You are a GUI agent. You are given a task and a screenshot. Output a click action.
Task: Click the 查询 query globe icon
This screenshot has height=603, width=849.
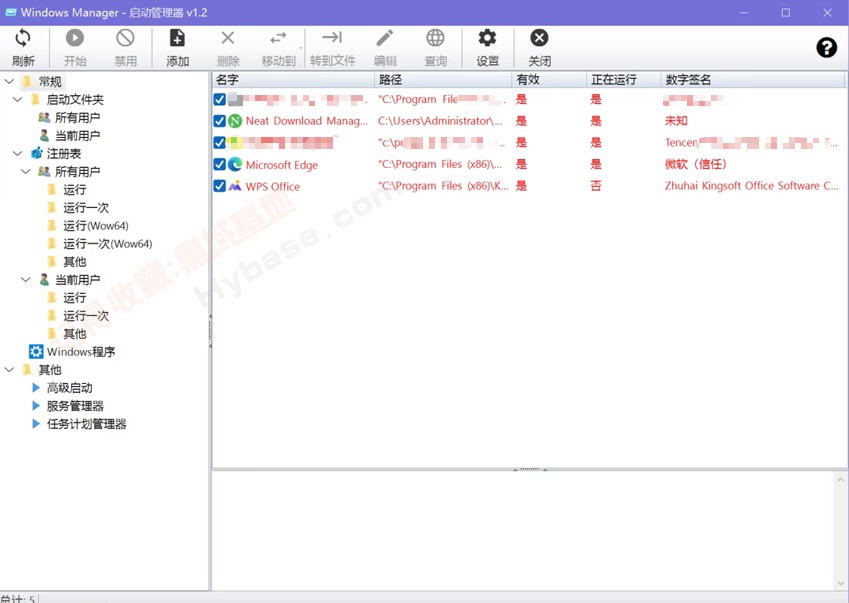(x=435, y=40)
